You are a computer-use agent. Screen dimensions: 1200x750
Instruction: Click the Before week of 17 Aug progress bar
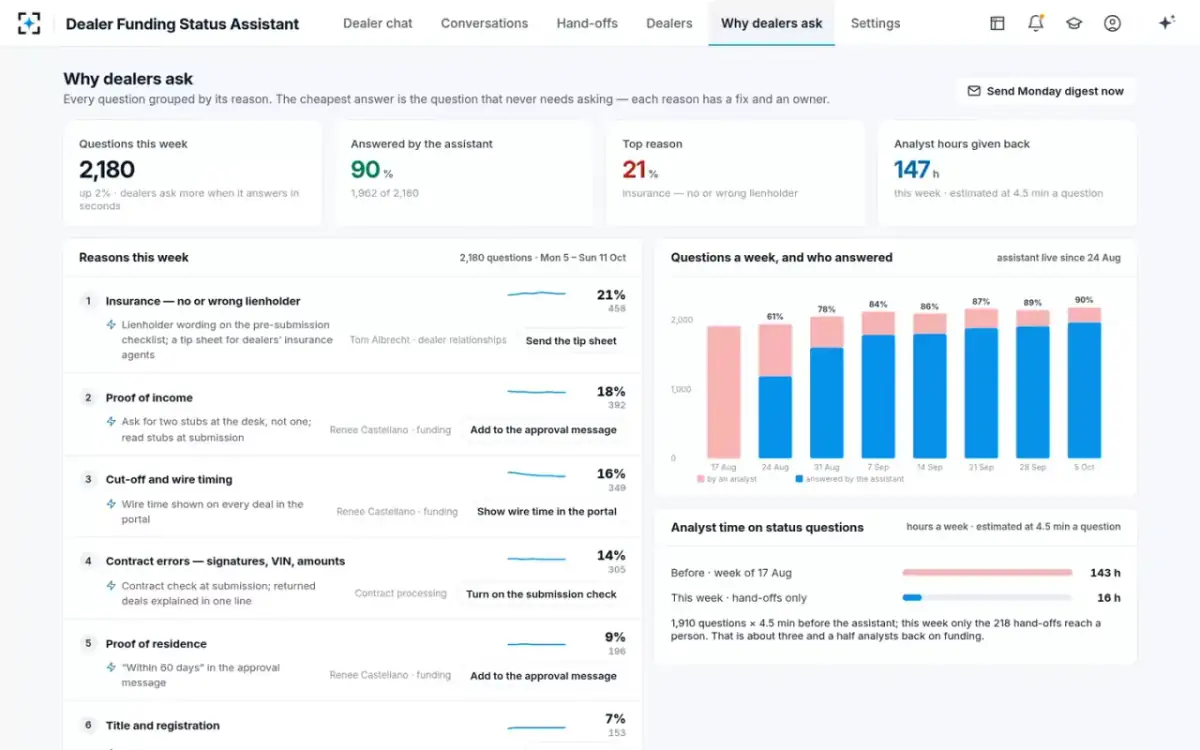point(987,573)
